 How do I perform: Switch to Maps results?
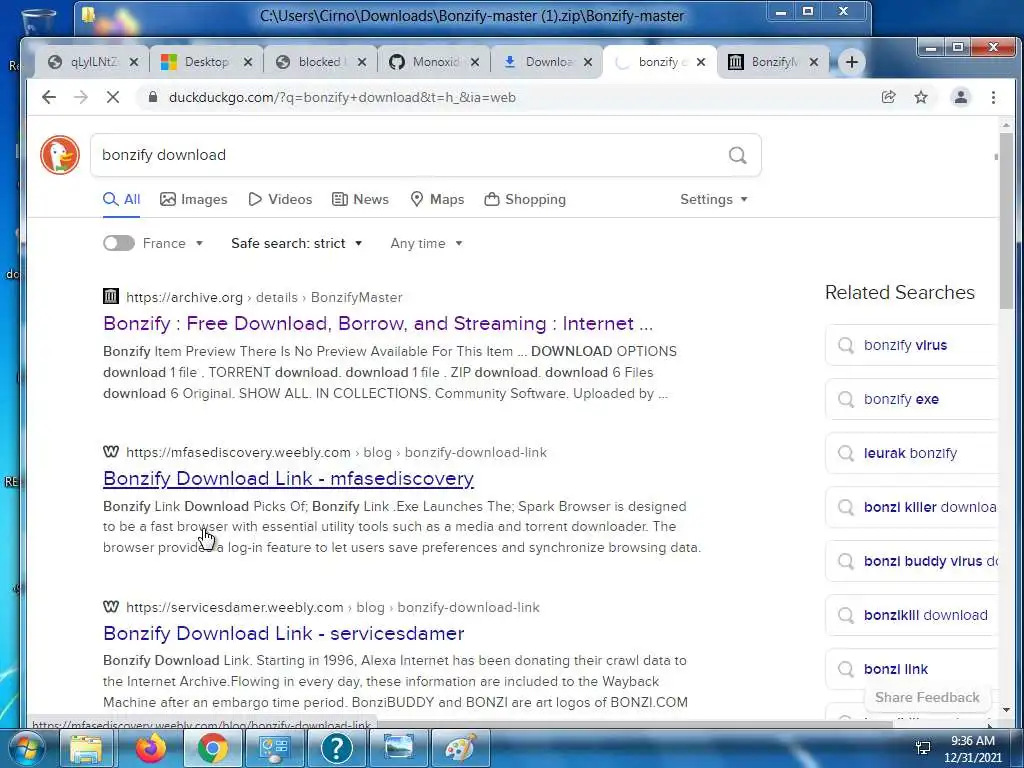pyautogui.click(x=437, y=199)
